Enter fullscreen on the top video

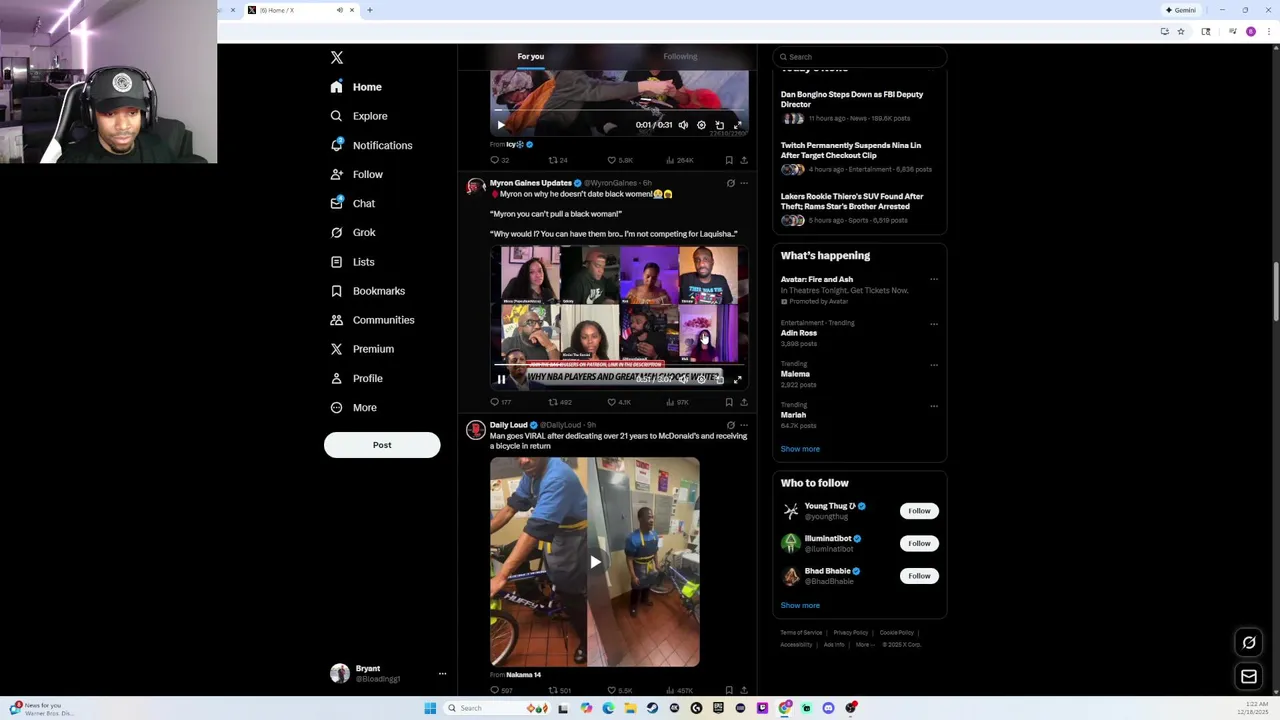click(x=738, y=125)
